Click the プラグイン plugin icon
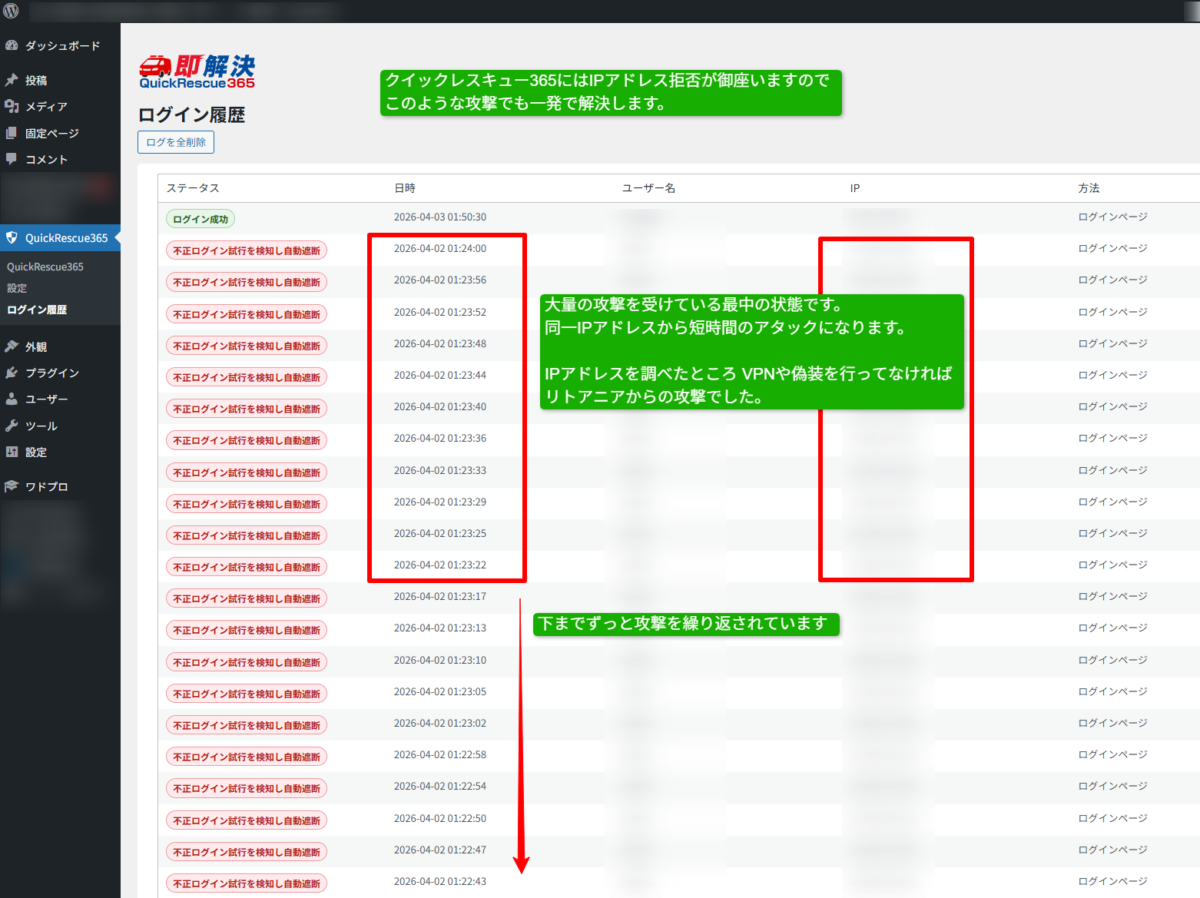The height and width of the screenshot is (898, 1200). (12, 373)
